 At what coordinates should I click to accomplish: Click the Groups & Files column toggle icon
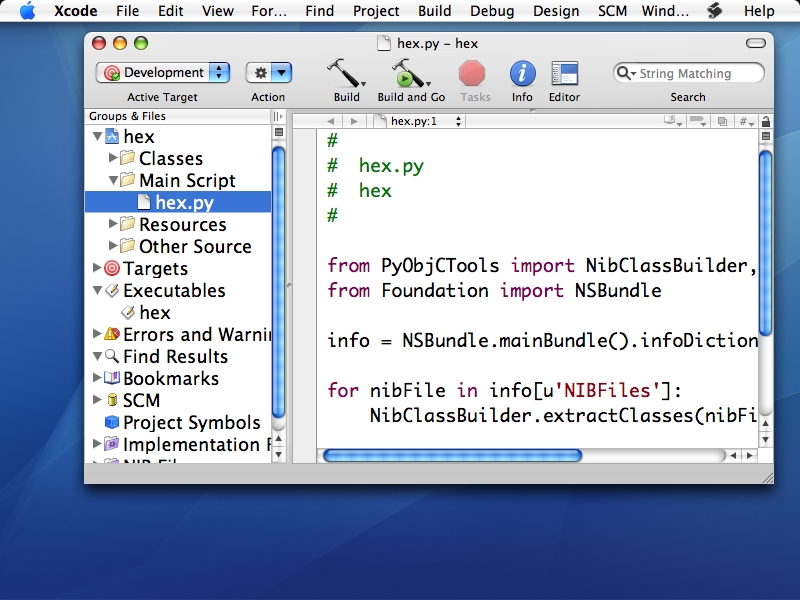pyautogui.click(x=278, y=116)
